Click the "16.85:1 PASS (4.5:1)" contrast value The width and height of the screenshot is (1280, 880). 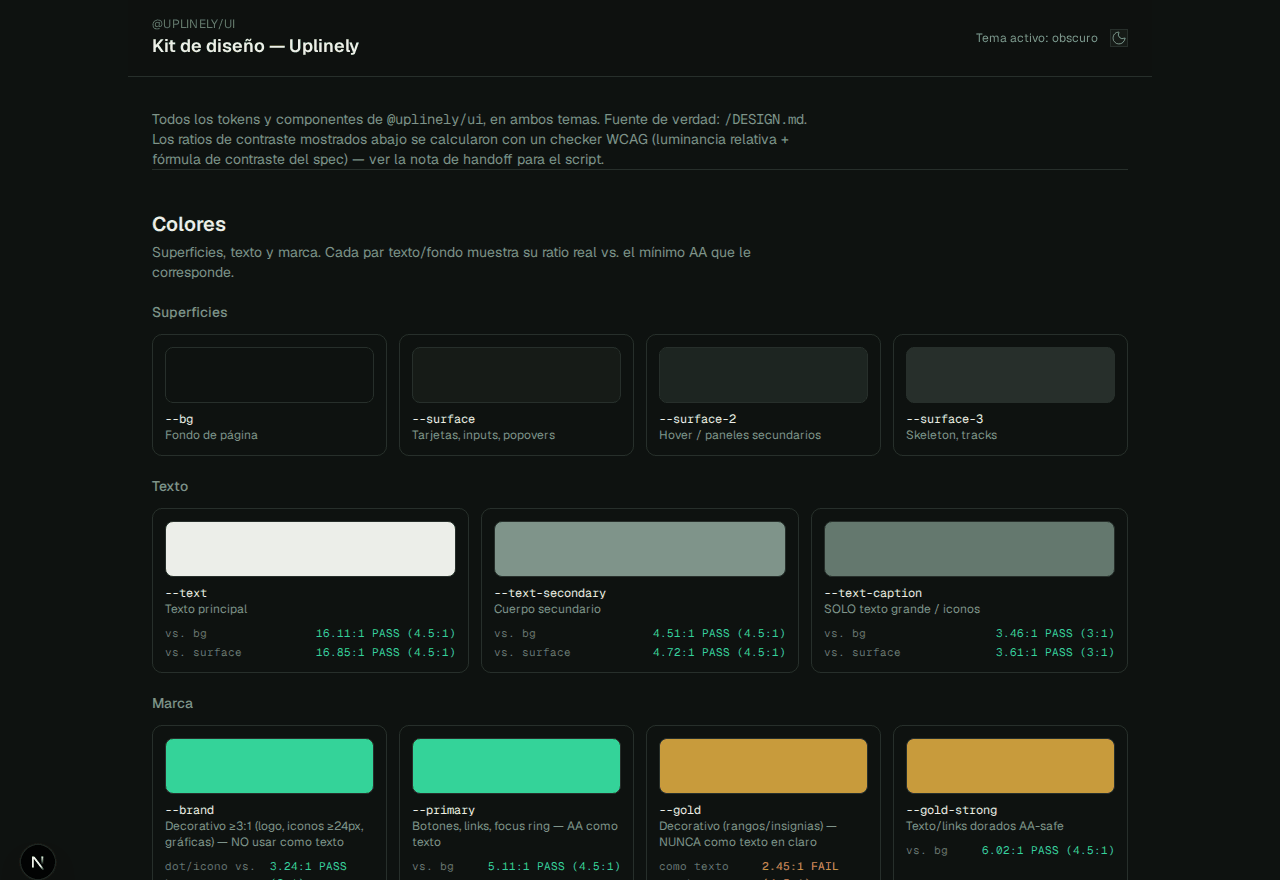[x=386, y=652]
